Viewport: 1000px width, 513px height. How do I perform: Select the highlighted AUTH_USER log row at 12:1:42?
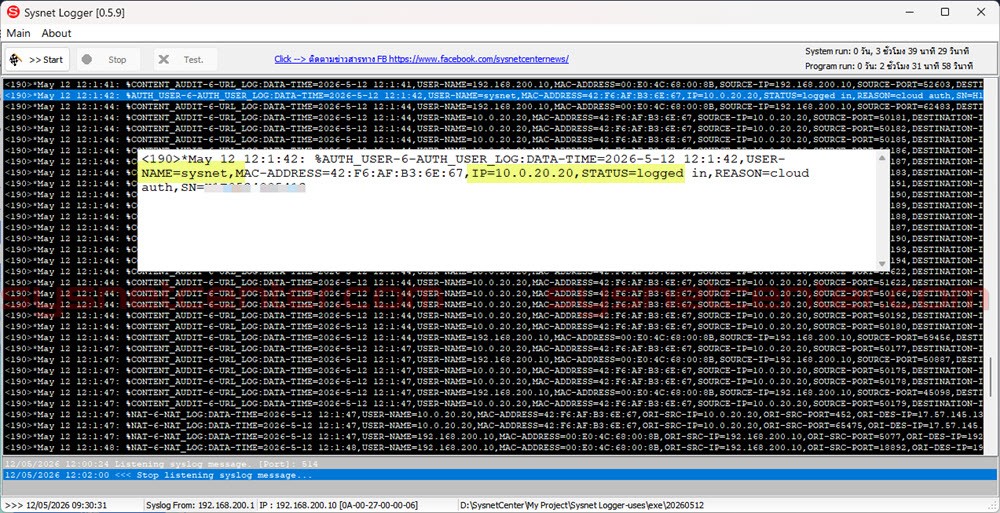coord(493,95)
